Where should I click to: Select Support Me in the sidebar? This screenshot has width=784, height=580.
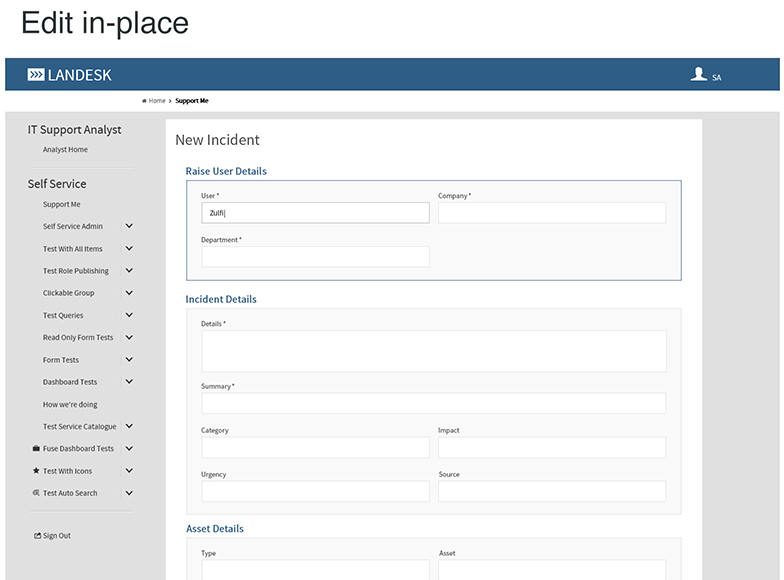coord(61,205)
